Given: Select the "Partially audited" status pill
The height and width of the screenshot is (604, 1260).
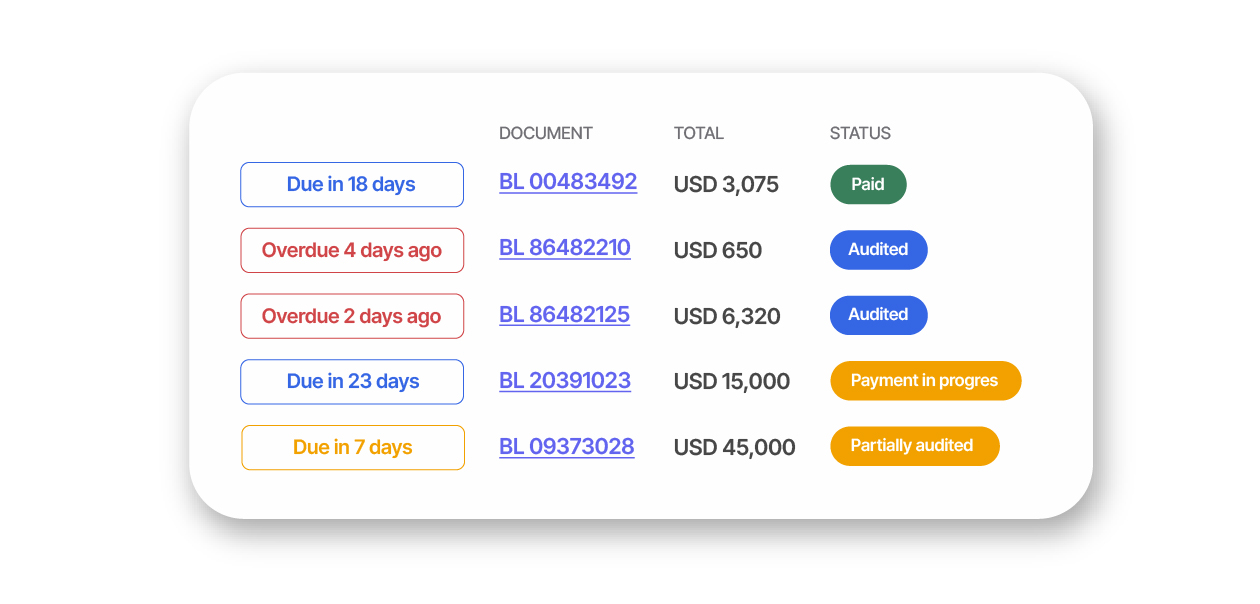Looking at the screenshot, I should tap(914, 446).
